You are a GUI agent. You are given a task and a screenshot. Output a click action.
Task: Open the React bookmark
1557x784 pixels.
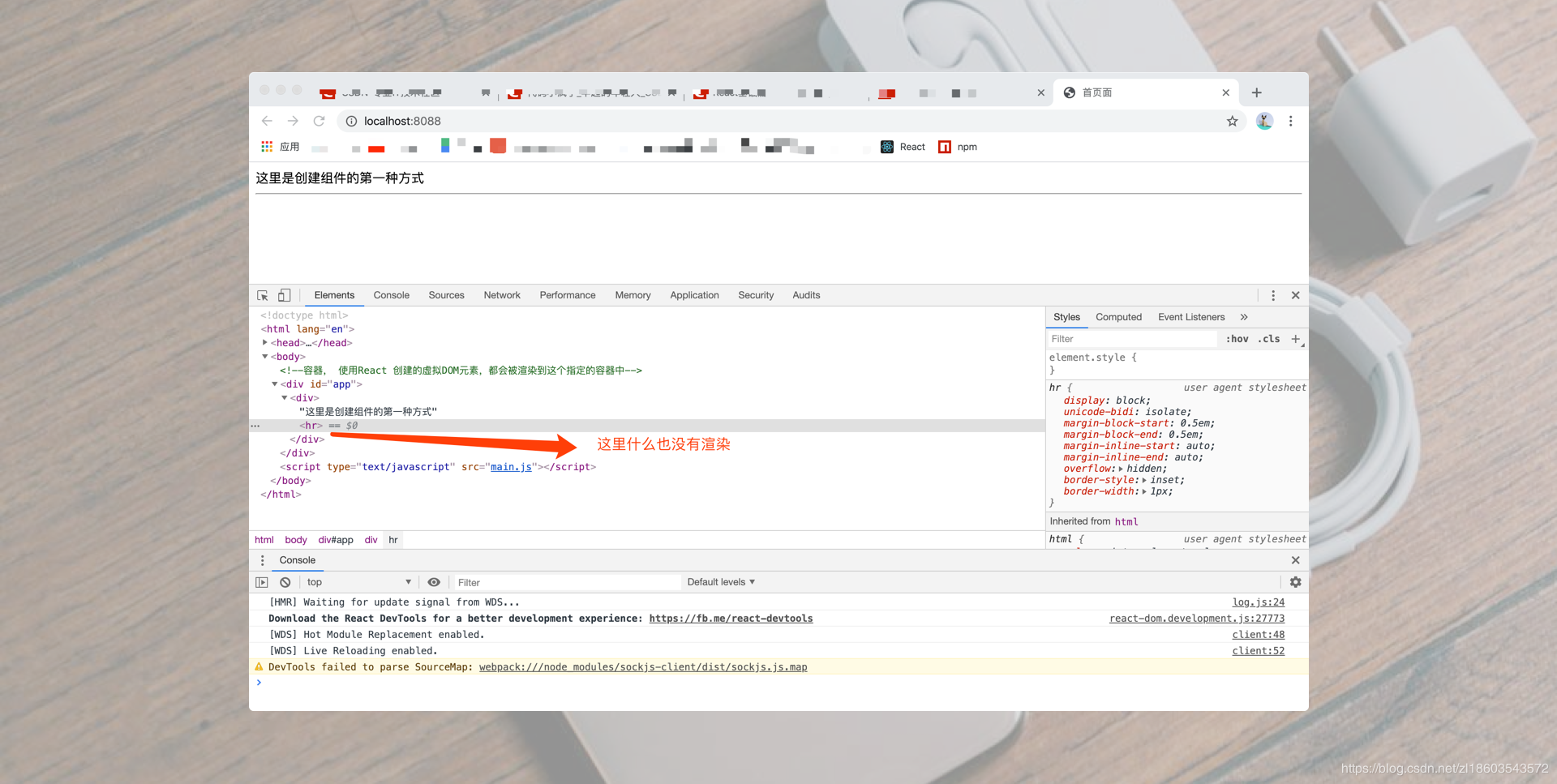[903, 147]
